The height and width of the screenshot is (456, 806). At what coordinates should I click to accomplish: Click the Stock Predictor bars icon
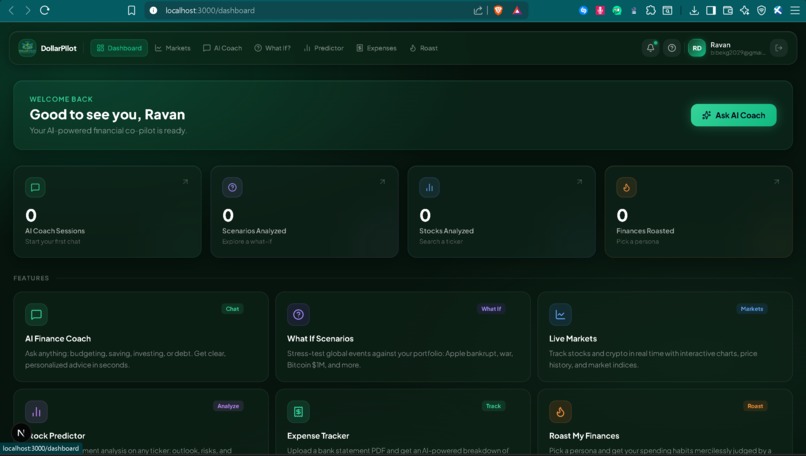(36, 412)
